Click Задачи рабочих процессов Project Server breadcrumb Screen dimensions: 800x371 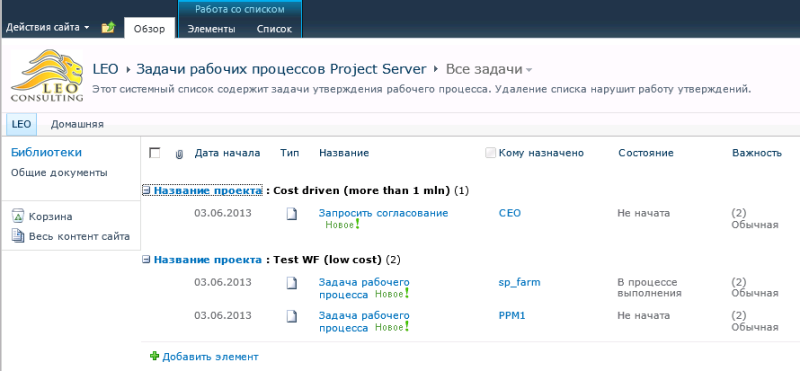point(281,69)
